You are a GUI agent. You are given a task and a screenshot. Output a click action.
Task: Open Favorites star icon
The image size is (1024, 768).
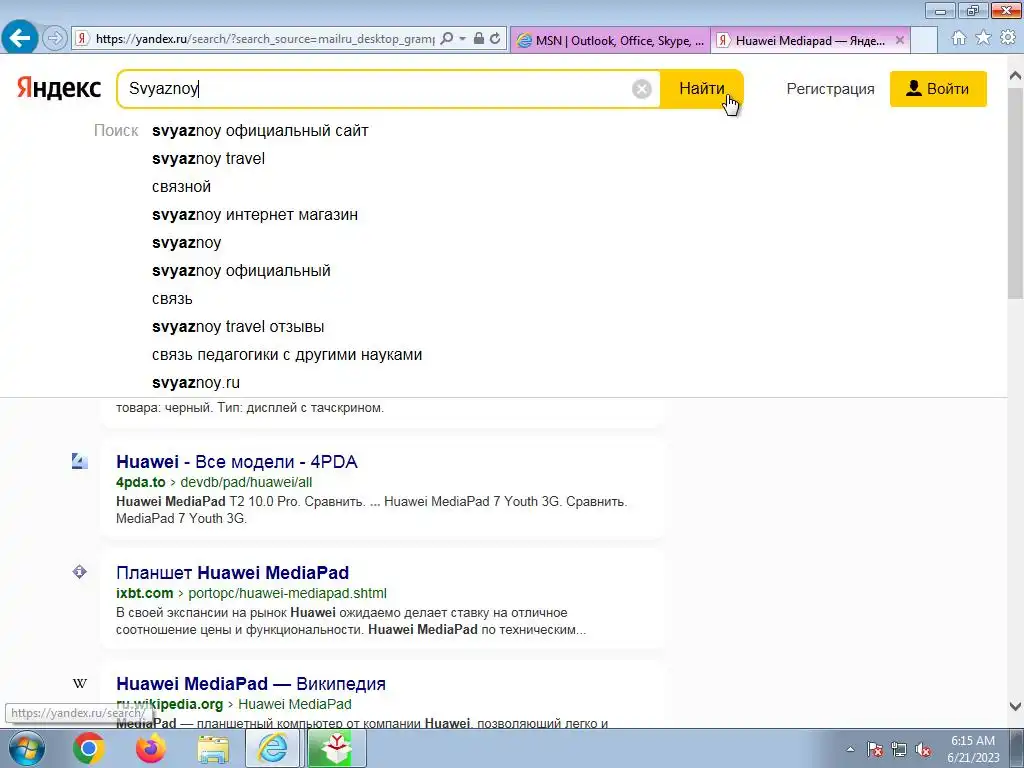(983, 38)
